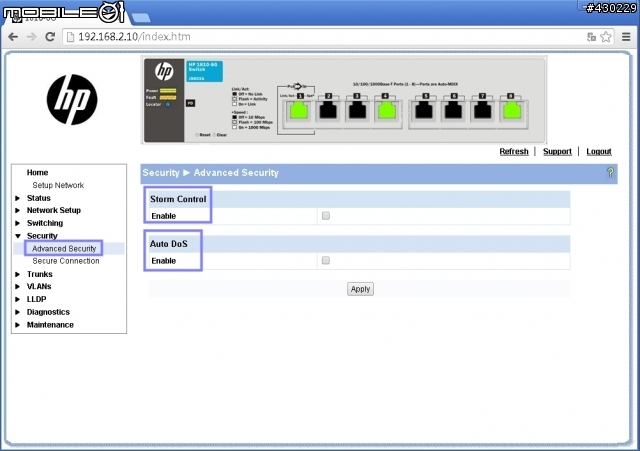Expand the Network Setup menu arrow
The width and height of the screenshot is (640, 451).
click(18, 211)
